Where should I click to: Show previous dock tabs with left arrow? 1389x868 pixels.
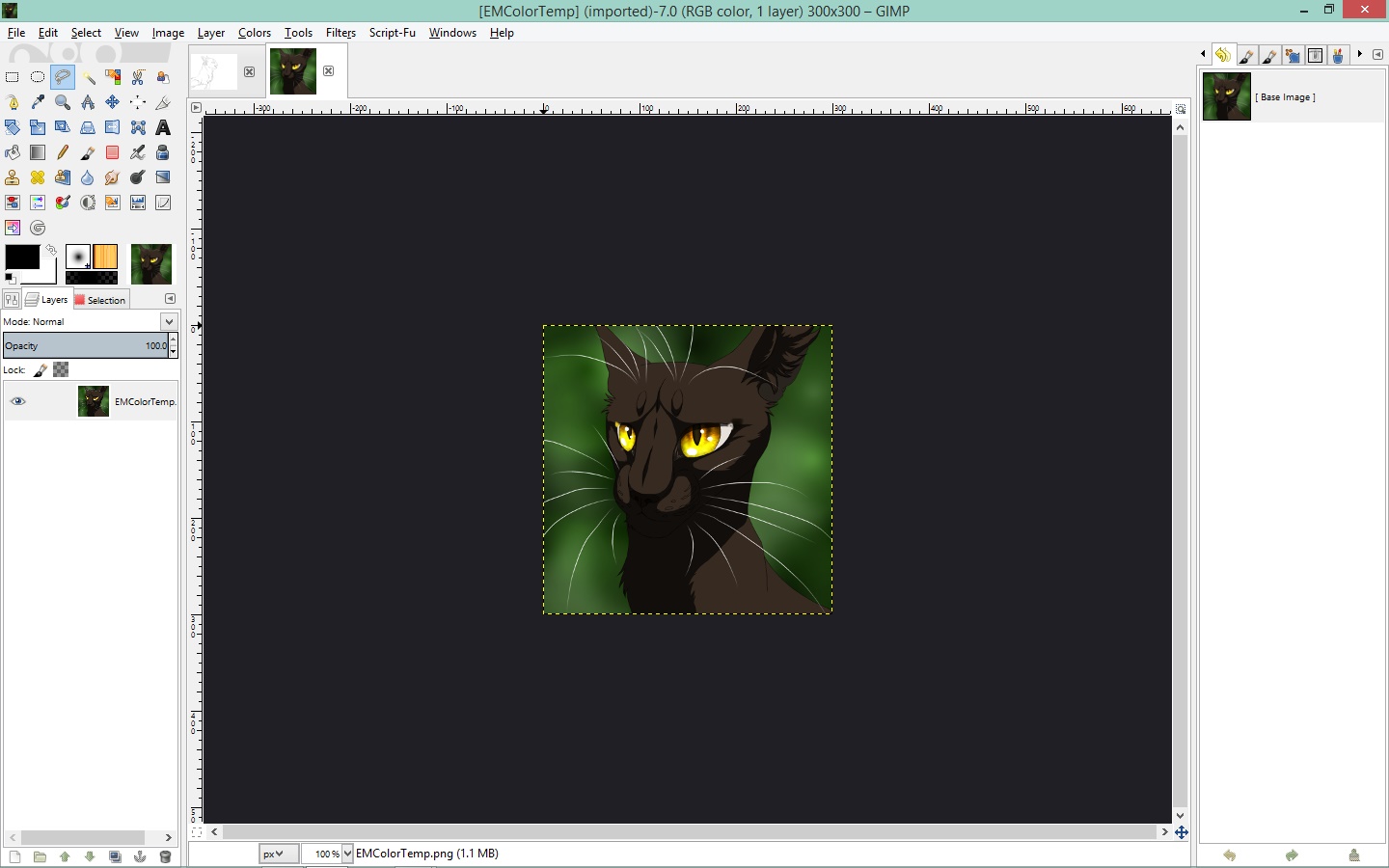1203,55
